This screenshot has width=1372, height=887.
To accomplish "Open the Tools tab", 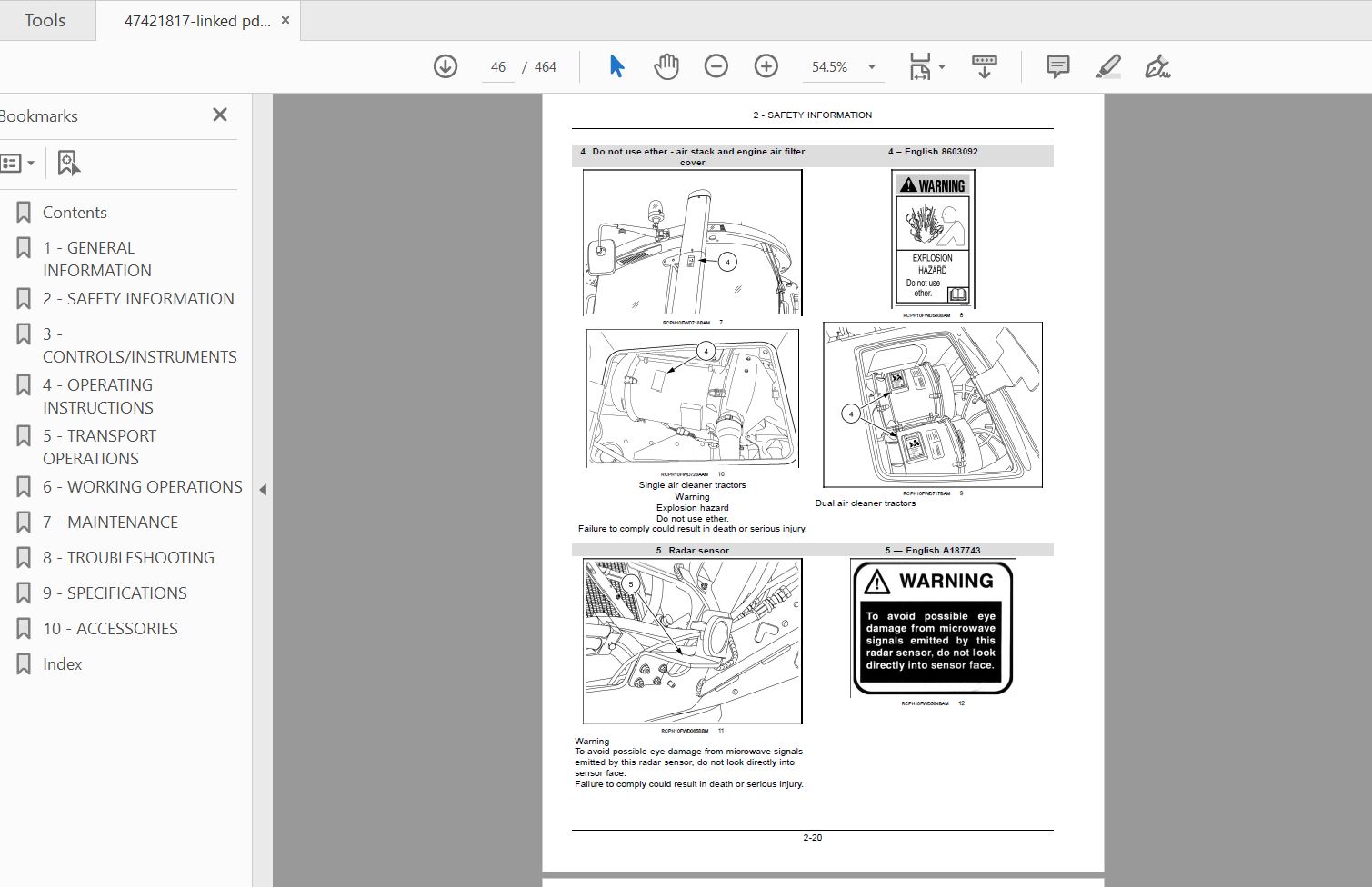I will click(45, 20).
